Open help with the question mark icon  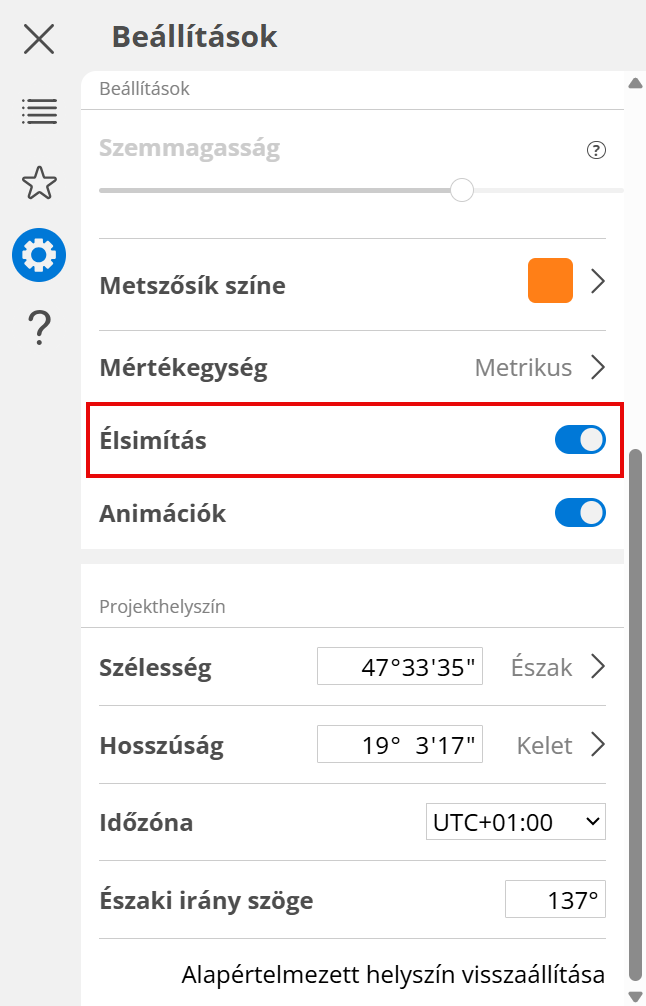point(39,327)
